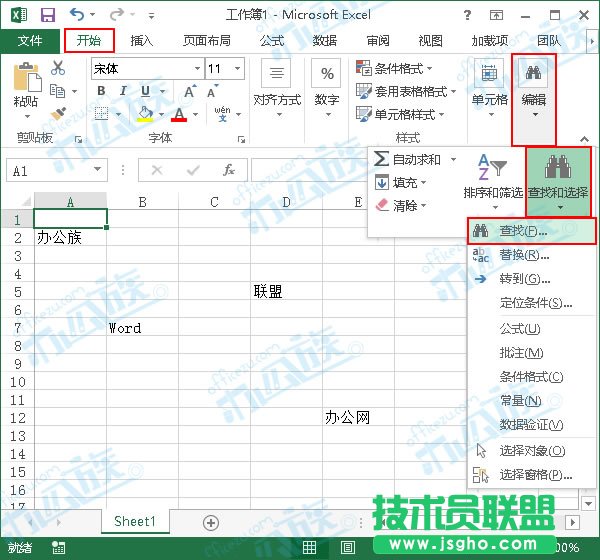This screenshot has height=560, width=600.
Task: Toggle Bold formatting
Action: [x=101, y=91]
